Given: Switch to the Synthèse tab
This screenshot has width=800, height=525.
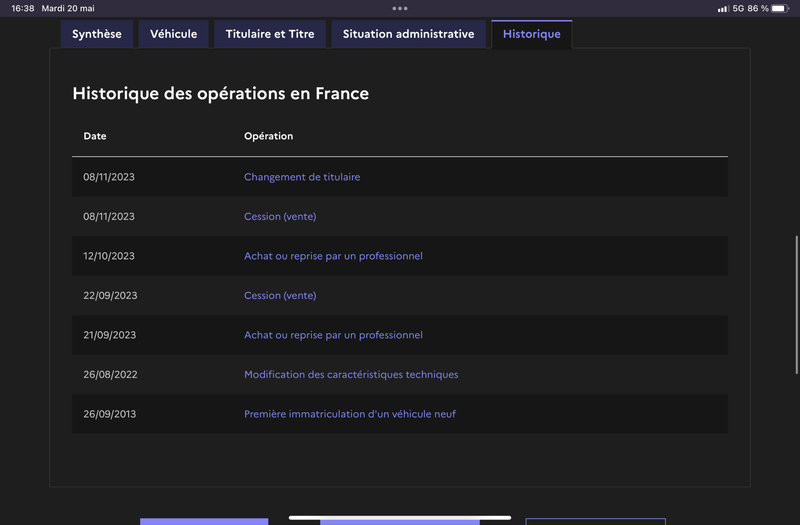Looking at the screenshot, I should [x=97, y=34].
